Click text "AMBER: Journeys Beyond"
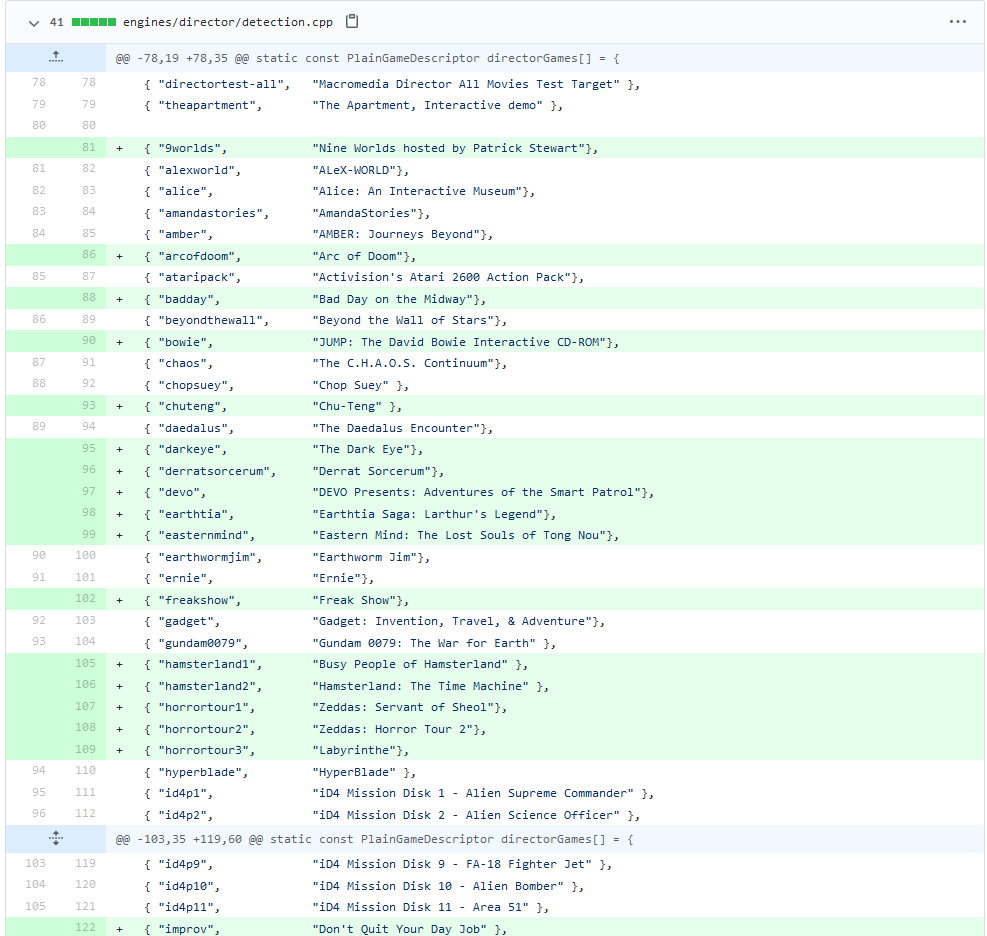The width and height of the screenshot is (987, 936). point(399,234)
